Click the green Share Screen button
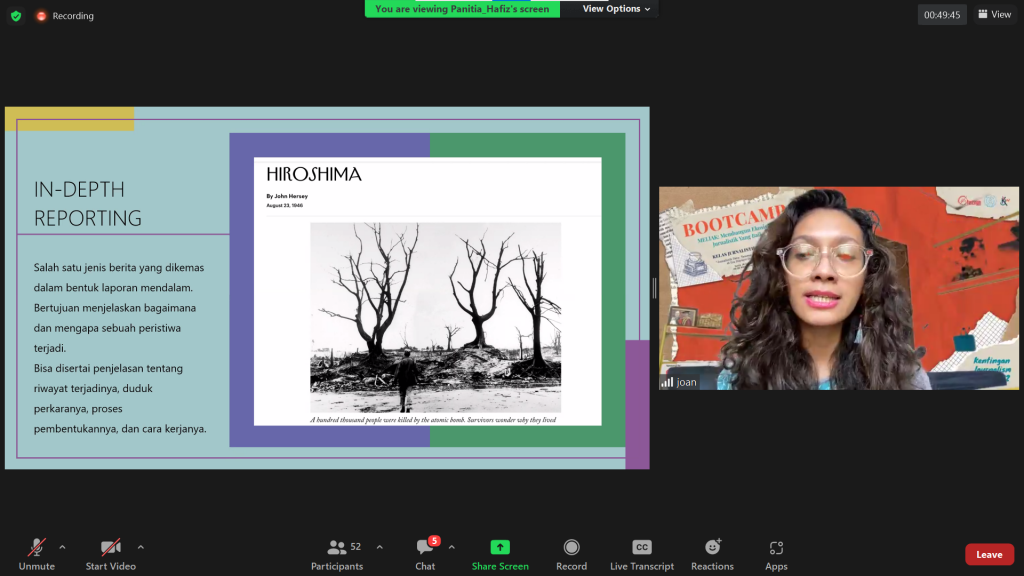Viewport: 1024px width, 576px height. click(x=500, y=554)
